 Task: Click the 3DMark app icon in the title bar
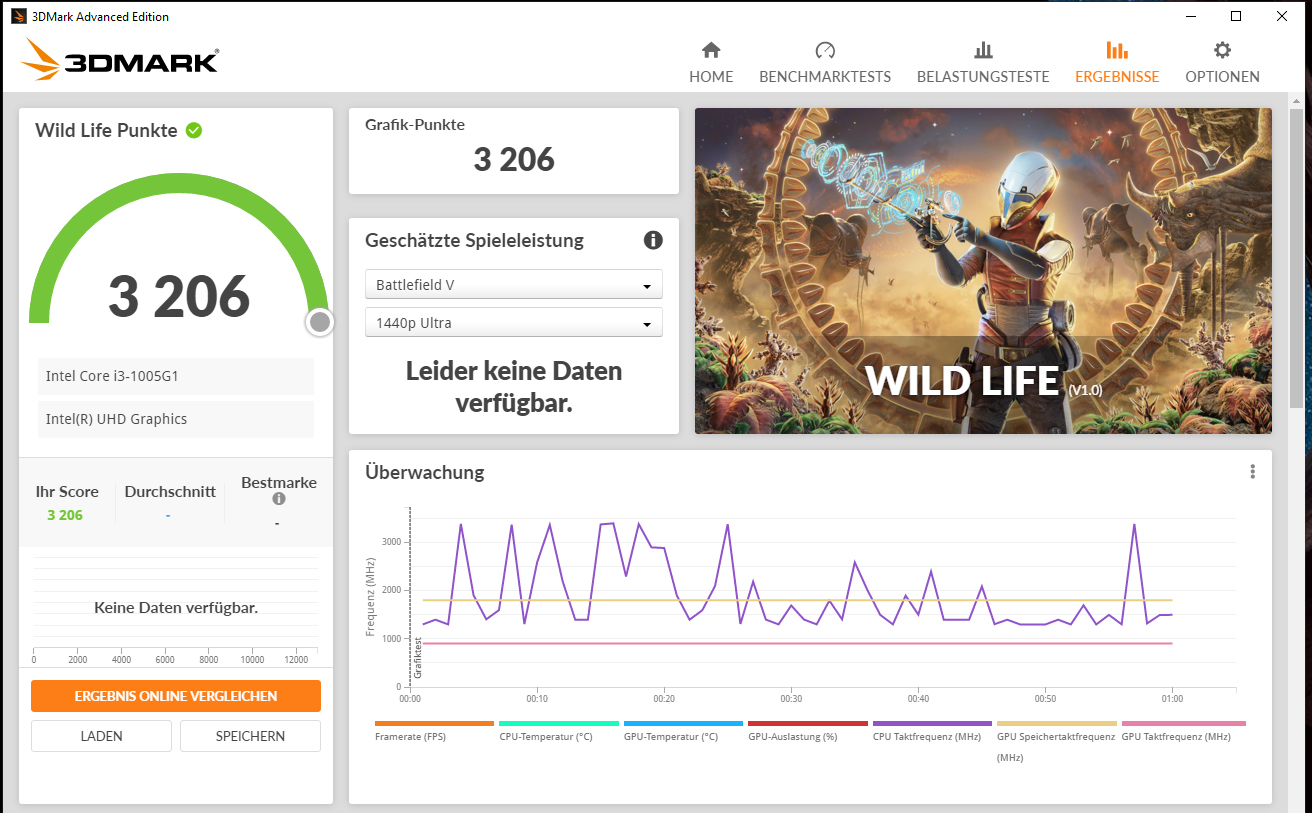point(19,16)
